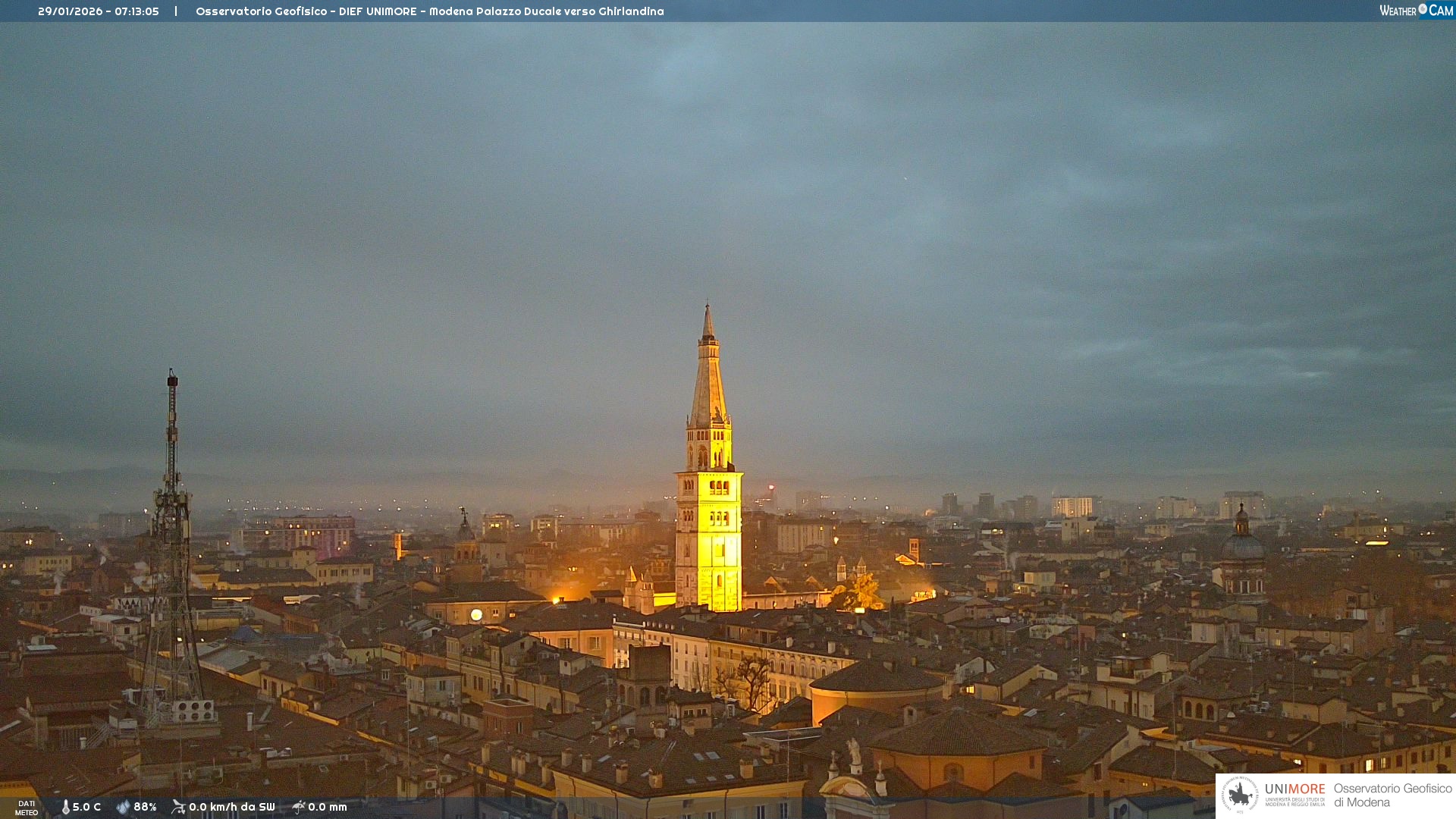The height and width of the screenshot is (819, 1456).
Task: Click the 5.0 C temperature reading
Action: [x=86, y=807]
